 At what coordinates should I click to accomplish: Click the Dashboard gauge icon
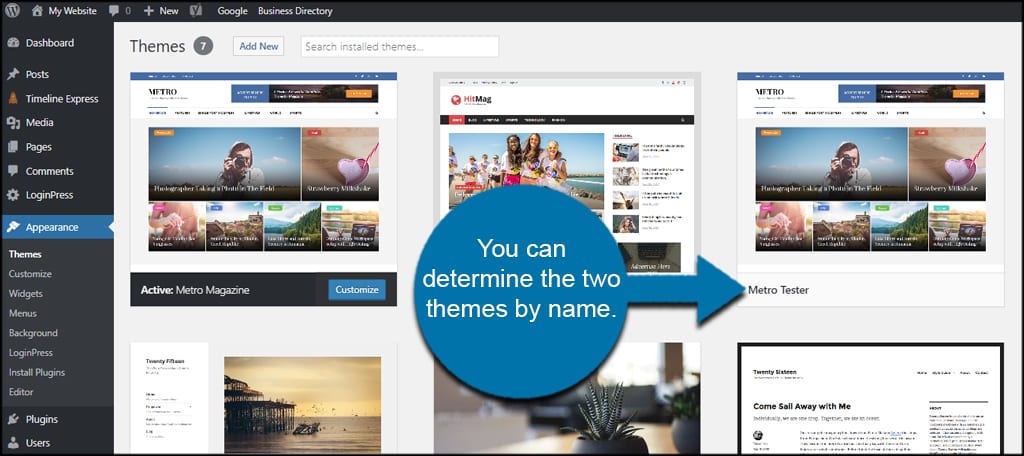click(x=13, y=43)
